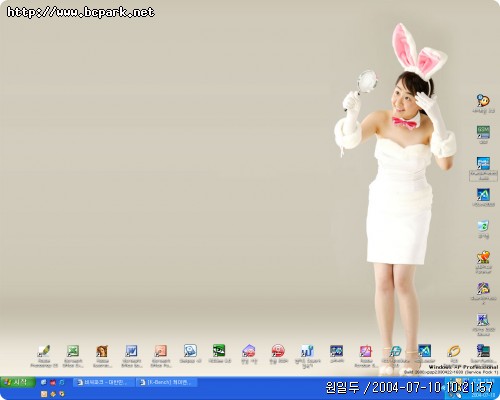The height and width of the screenshot is (400, 500).
Task: Launch the orange heart character shortcut
Action: click(x=483, y=262)
